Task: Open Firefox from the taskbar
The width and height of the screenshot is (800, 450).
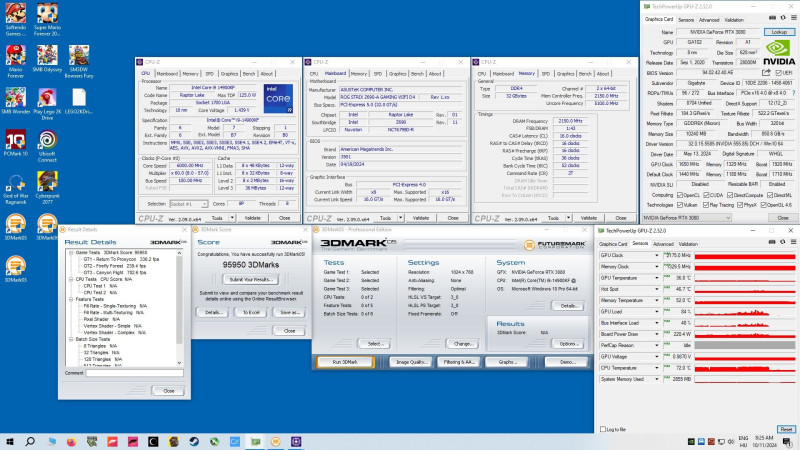Action: (71, 441)
